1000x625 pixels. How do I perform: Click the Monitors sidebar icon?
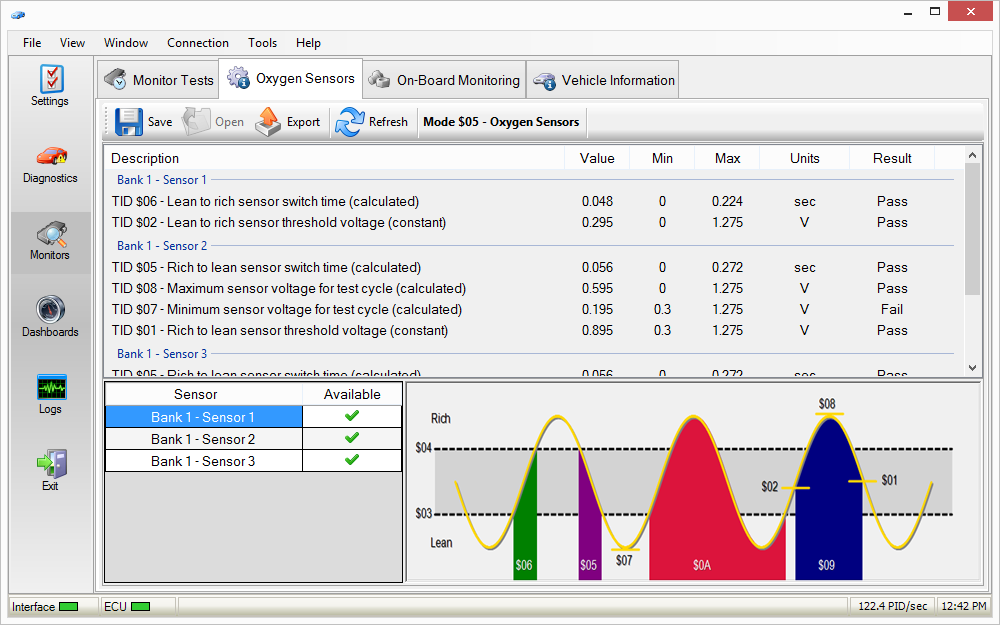pyautogui.click(x=50, y=234)
